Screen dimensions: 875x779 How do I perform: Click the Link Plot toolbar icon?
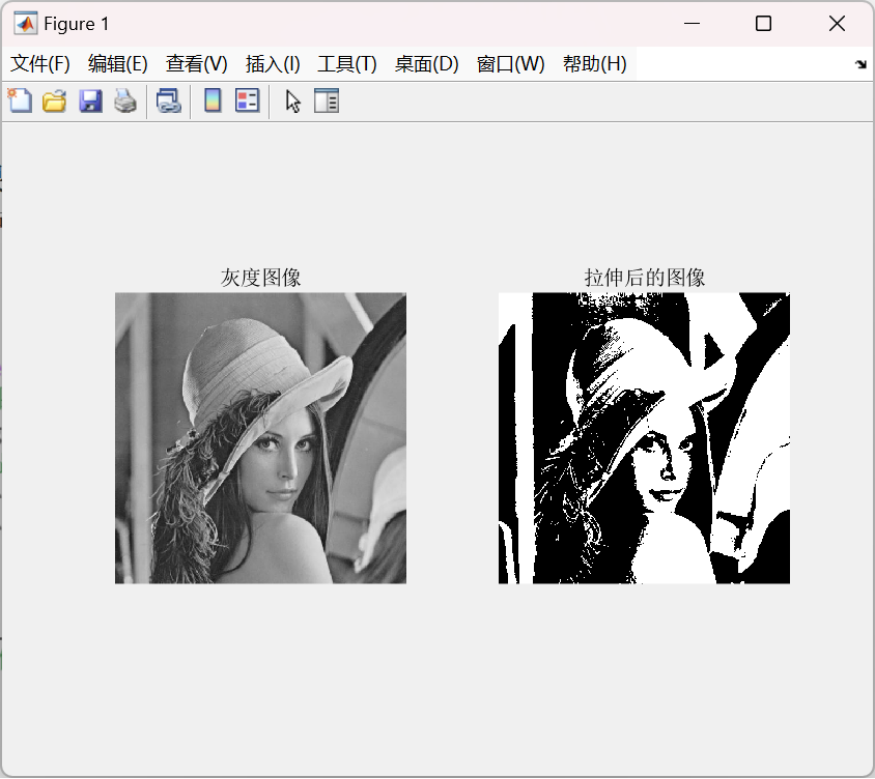(x=169, y=101)
